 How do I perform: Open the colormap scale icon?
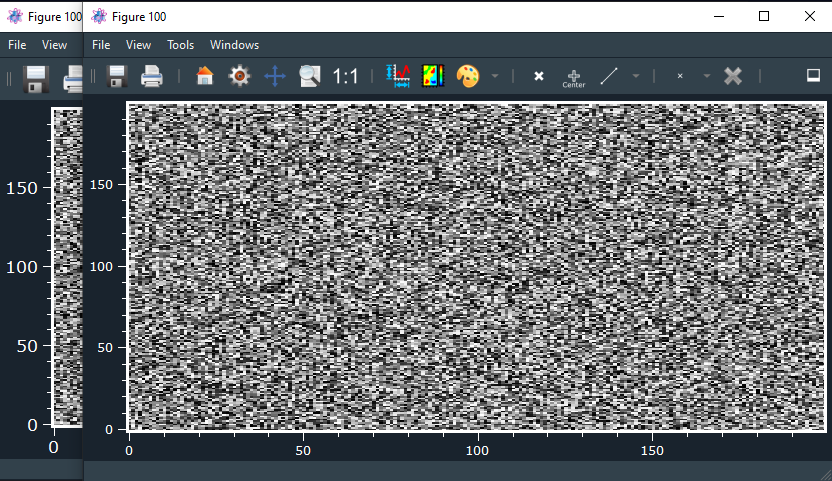point(432,76)
